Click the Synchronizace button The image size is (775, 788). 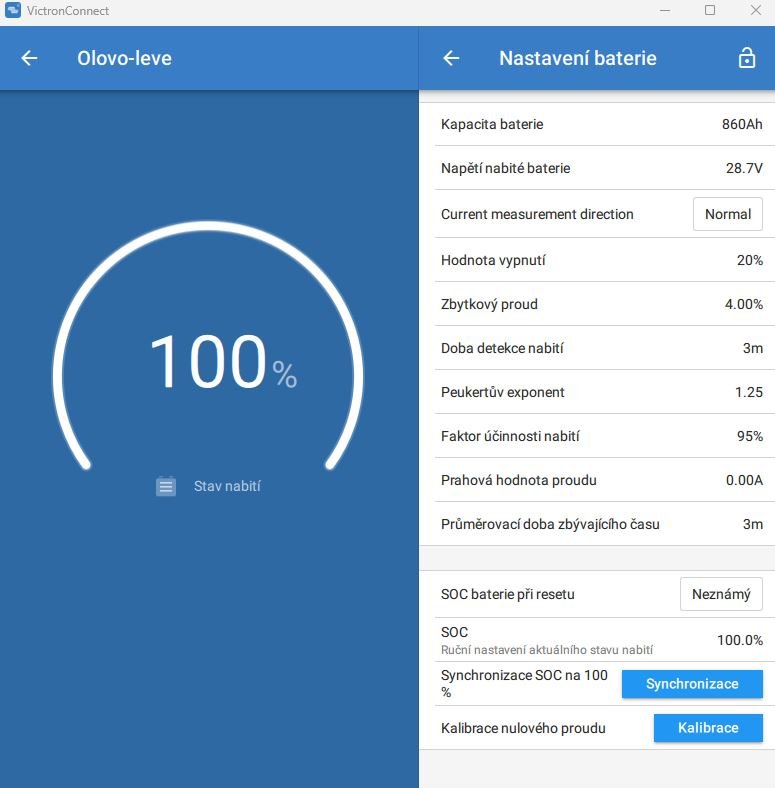[692, 684]
